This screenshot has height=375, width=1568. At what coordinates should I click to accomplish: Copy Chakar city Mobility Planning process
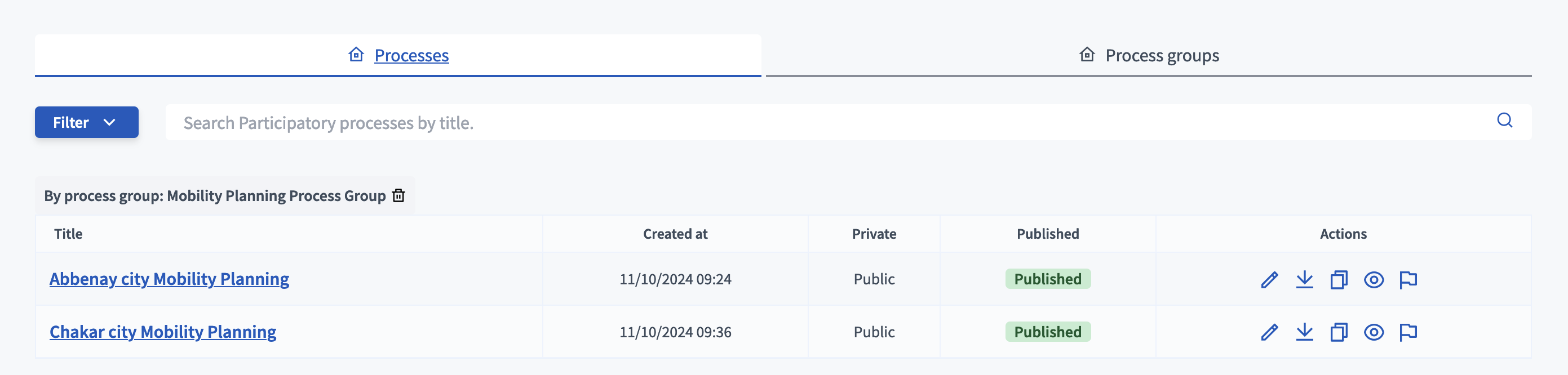click(1338, 332)
